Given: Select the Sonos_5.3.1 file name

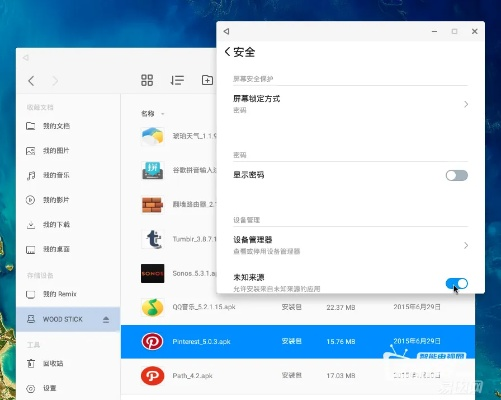Looking at the screenshot, I should (x=194, y=273).
